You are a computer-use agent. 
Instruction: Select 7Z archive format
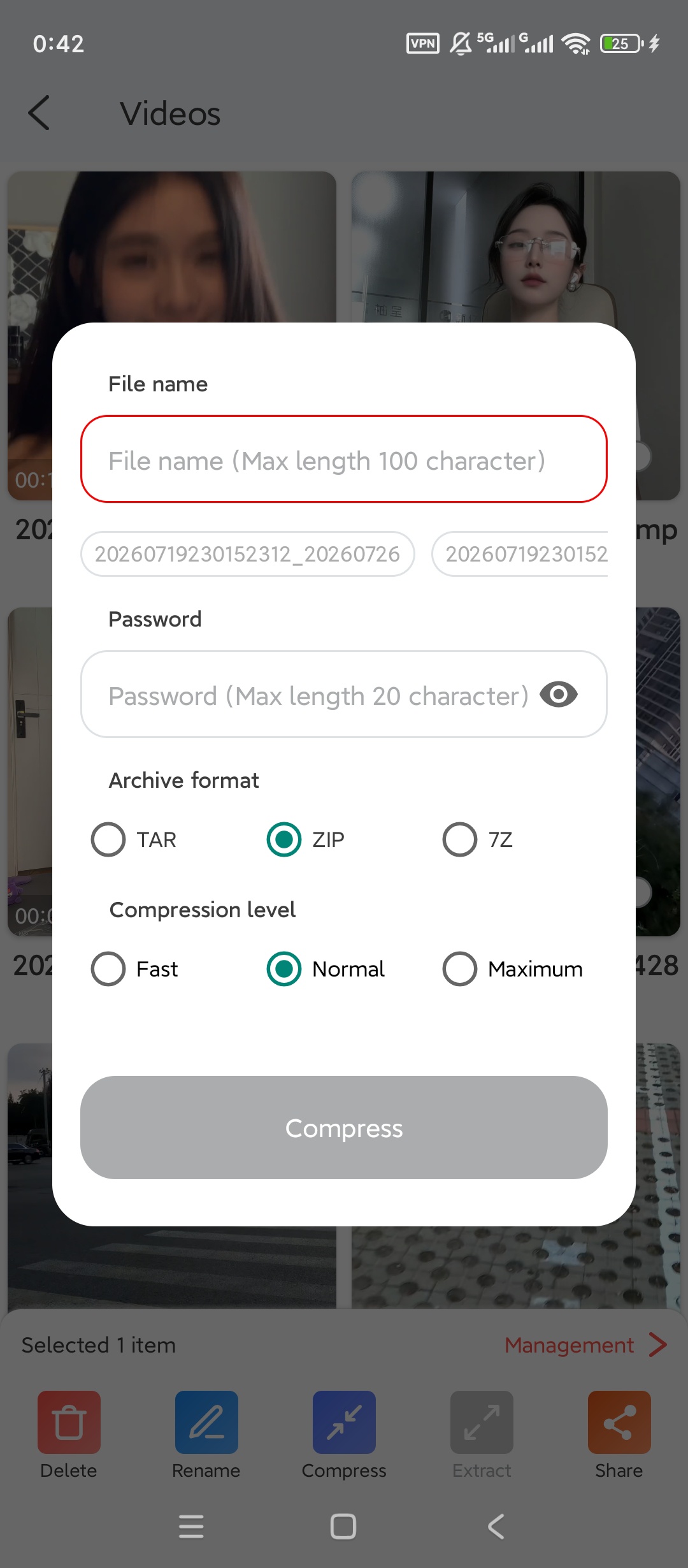[x=460, y=839]
